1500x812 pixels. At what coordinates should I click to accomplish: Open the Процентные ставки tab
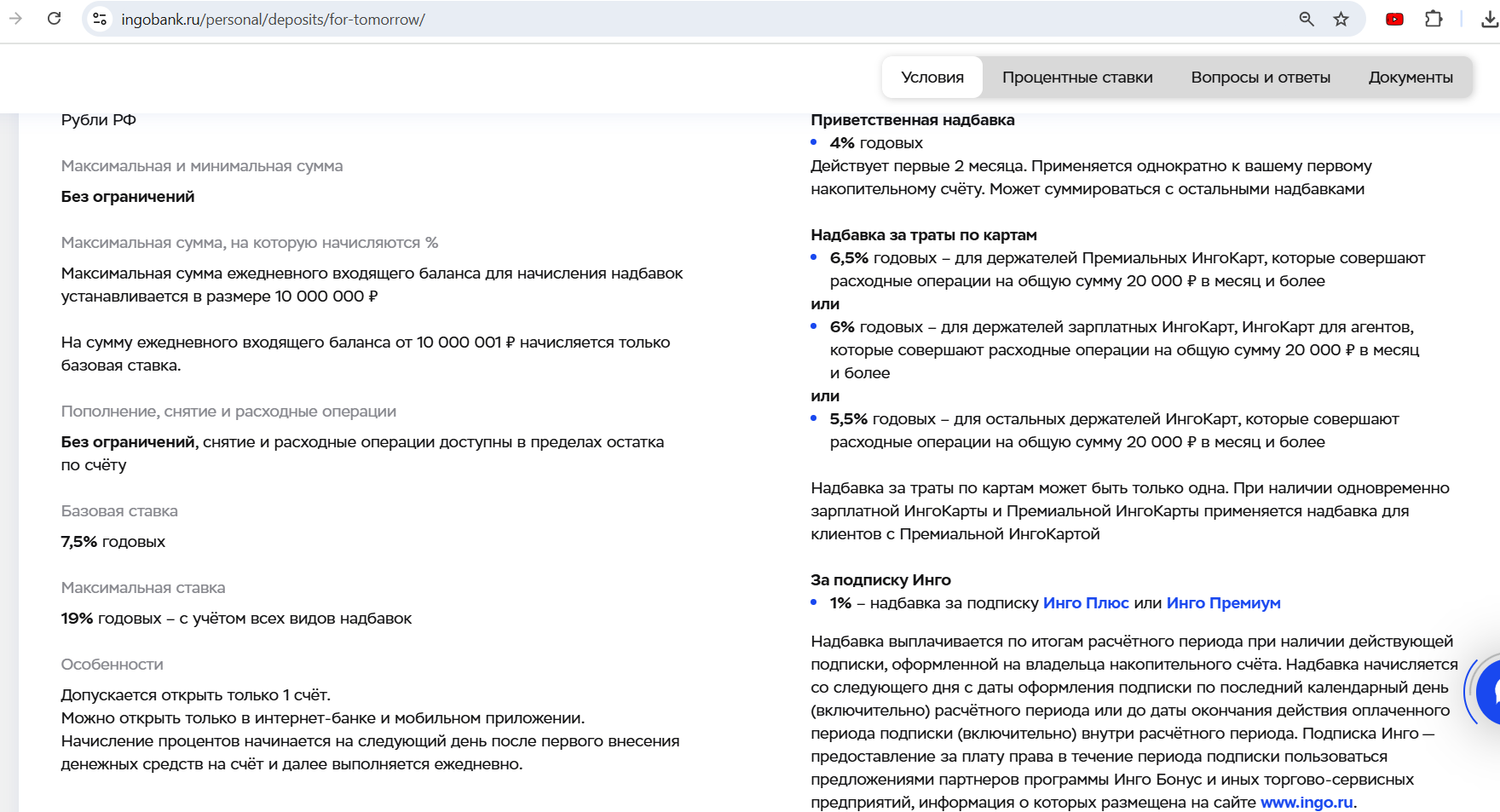tap(1077, 78)
